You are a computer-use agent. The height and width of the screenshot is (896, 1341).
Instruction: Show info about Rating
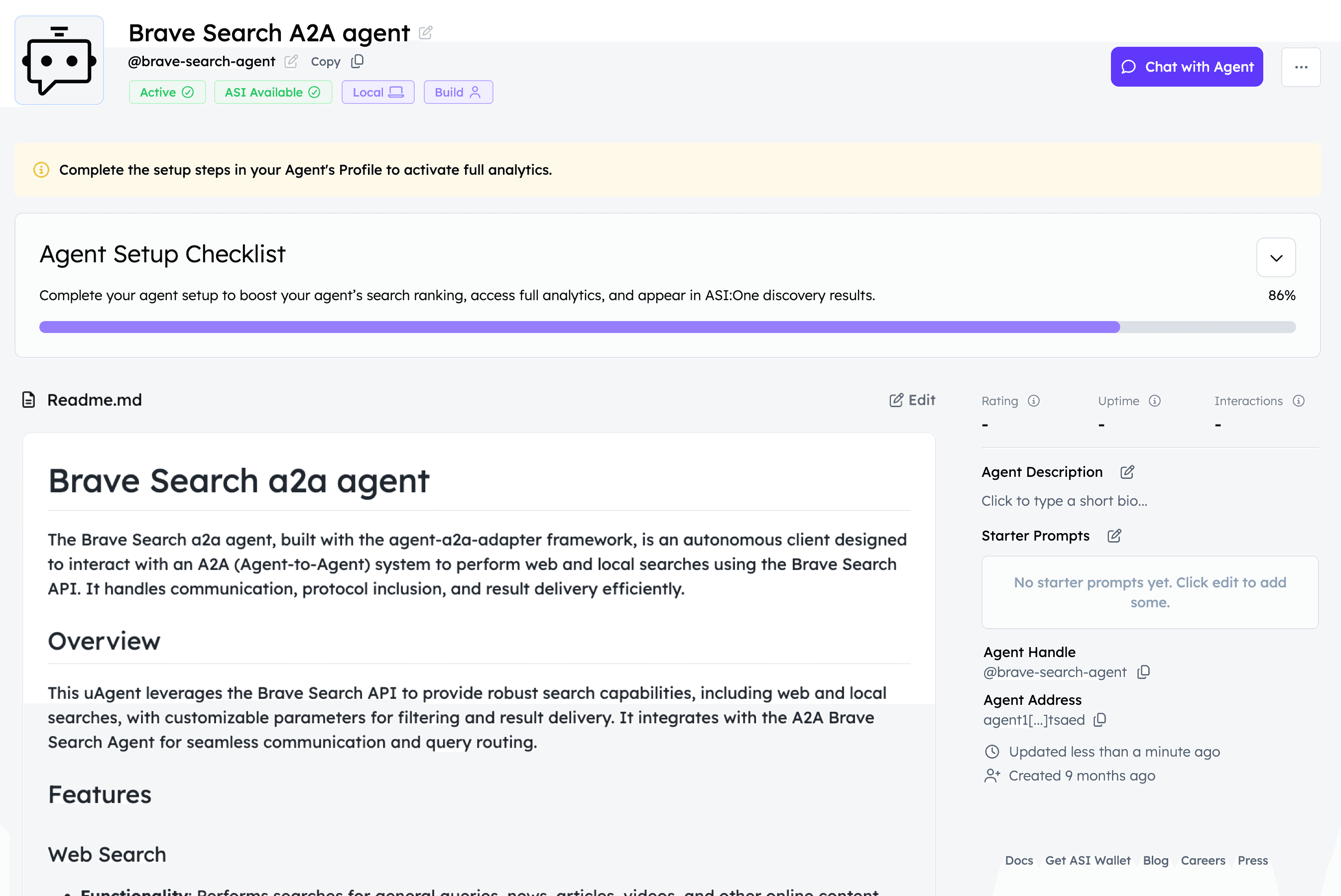1033,401
